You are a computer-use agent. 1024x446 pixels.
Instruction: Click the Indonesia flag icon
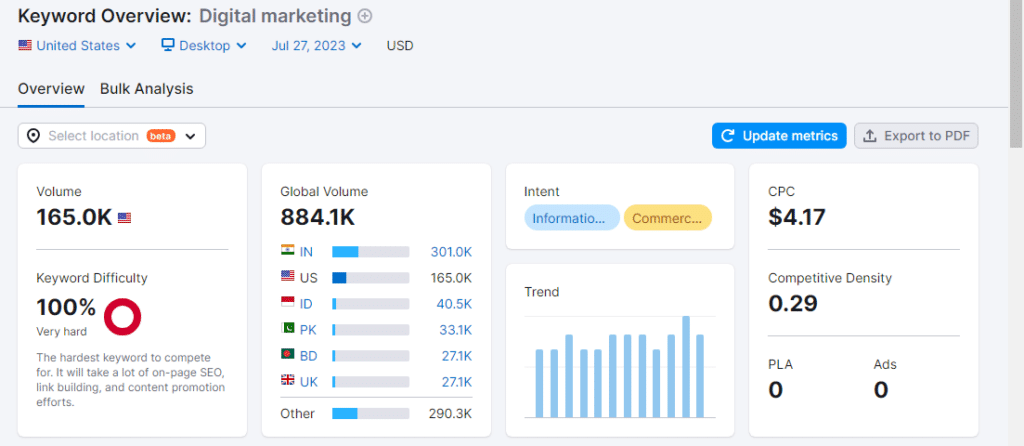point(287,303)
